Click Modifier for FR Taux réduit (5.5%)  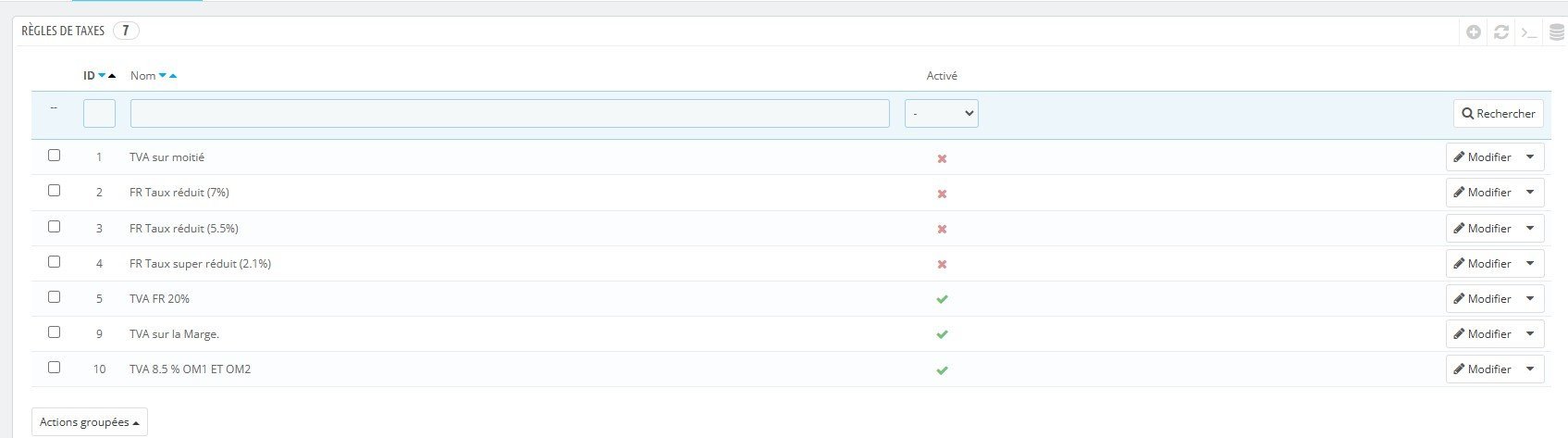pyautogui.click(x=1482, y=229)
